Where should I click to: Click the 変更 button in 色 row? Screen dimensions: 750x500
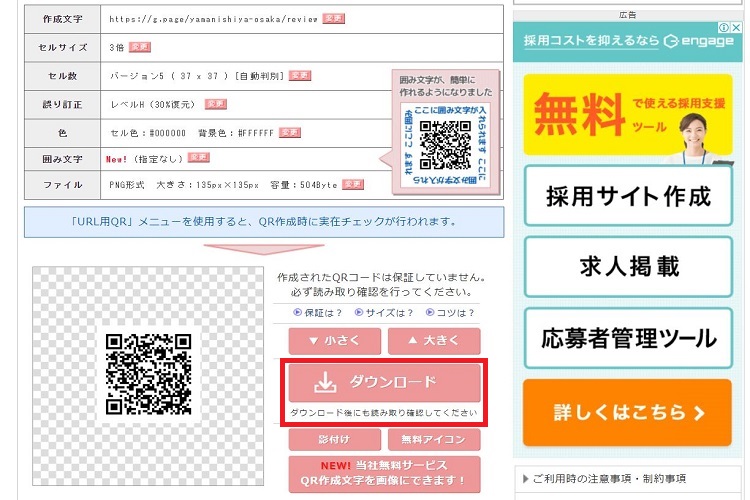click(x=290, y=133)
